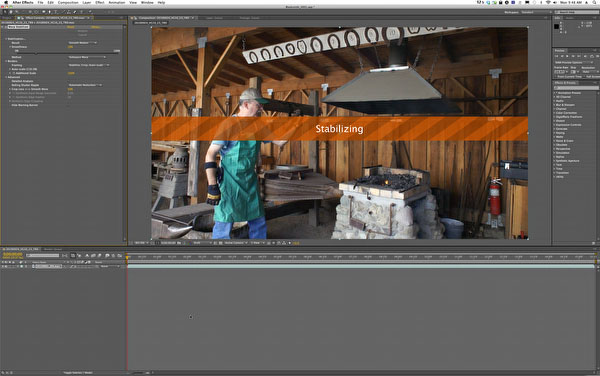Collapse the Borders section
The image size is (600, 376).
(6, 61)
